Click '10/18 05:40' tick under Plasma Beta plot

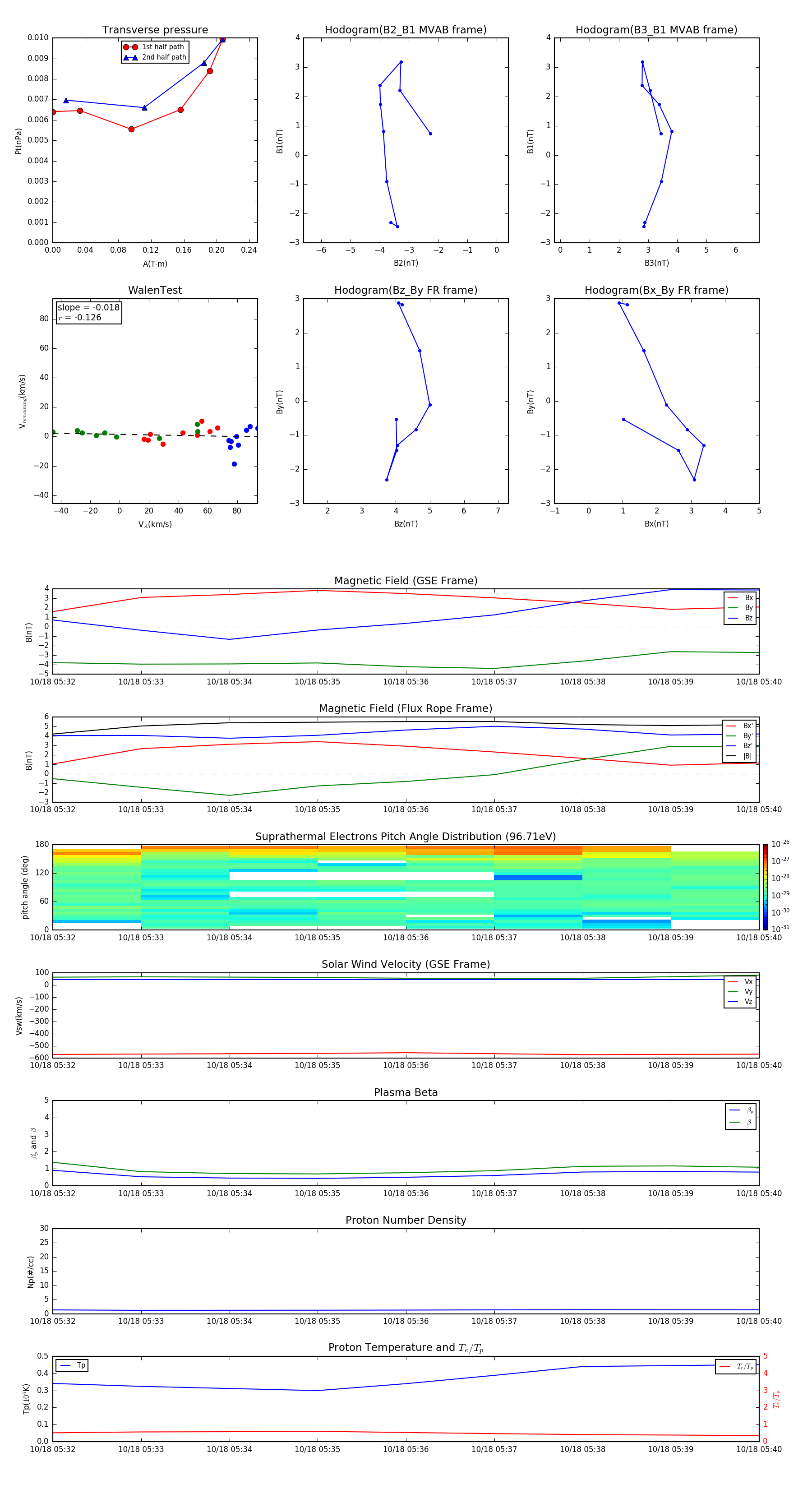pyautogui.click(x=759, y=1193)
